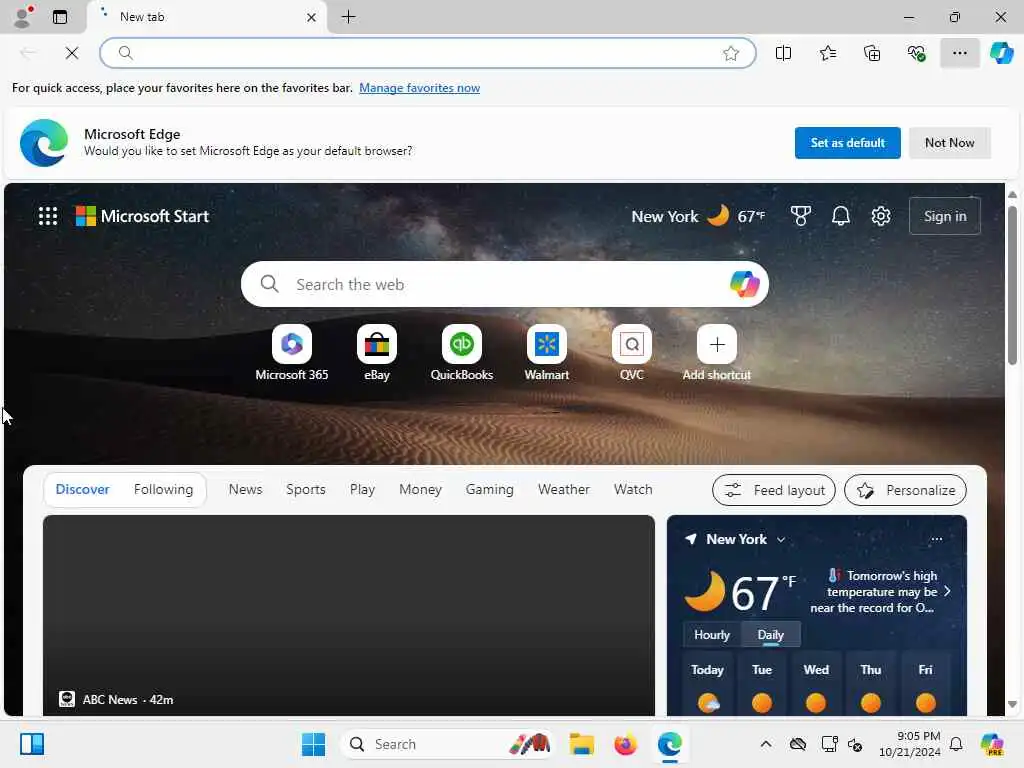Focus the browser address bar
1024x768 pixels.
click(x=428, y=53)
